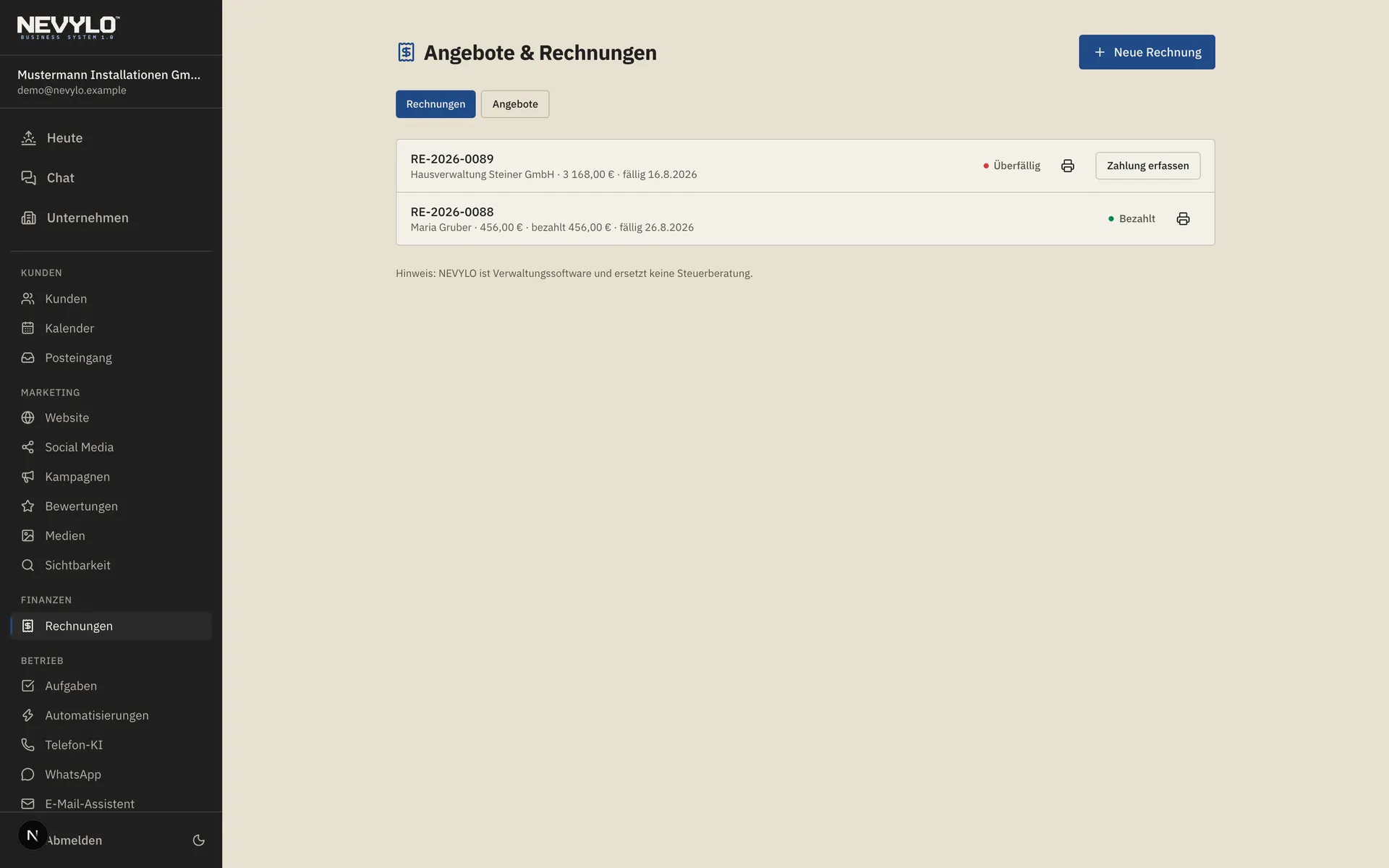Open the Sichtbarkeit search icon
Screen dimensions: 1389x868
[x=27, y=566]
